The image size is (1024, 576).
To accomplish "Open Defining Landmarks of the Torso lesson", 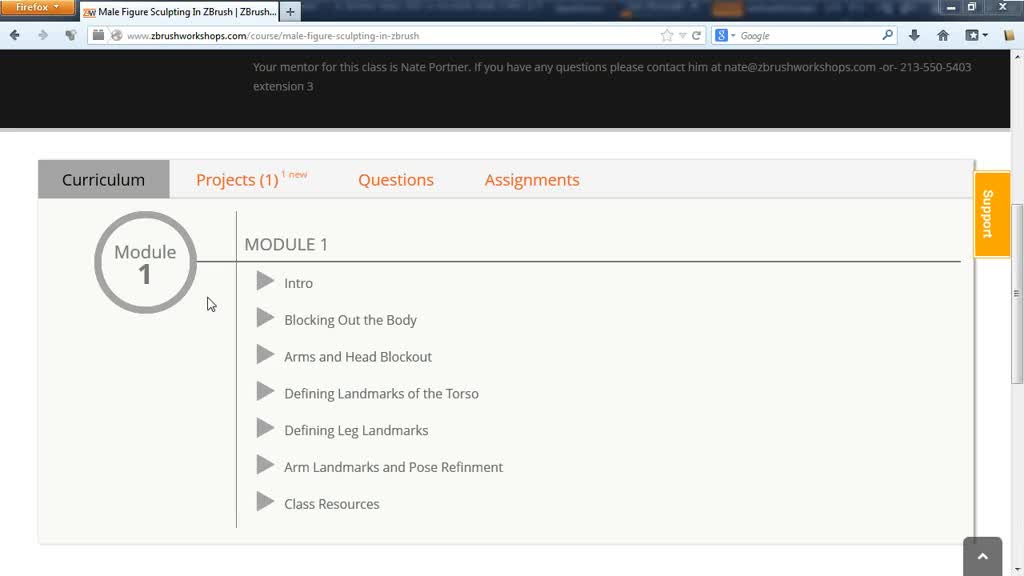I will (381, 393).
